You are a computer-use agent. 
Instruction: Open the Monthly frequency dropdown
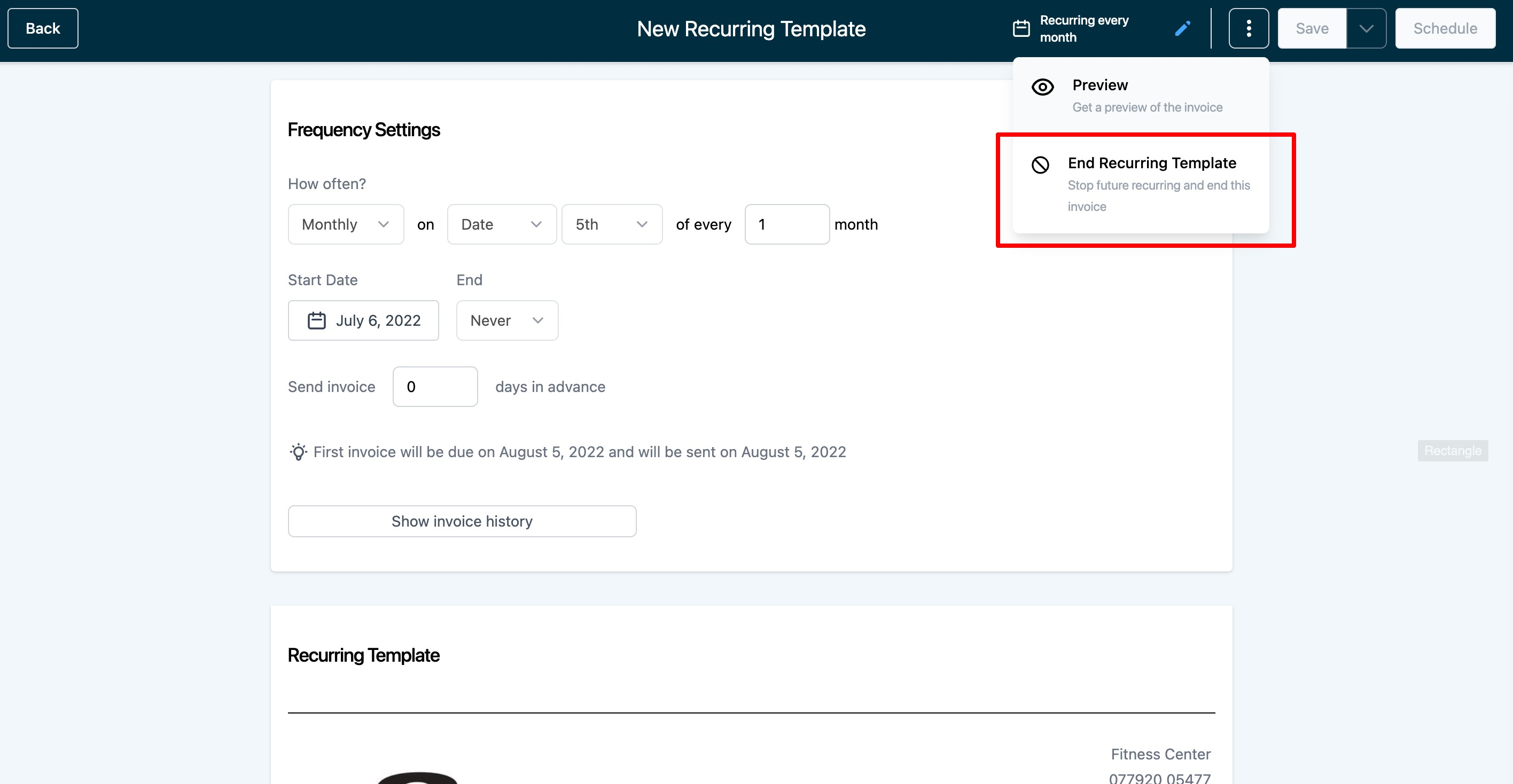click(345, 224)
